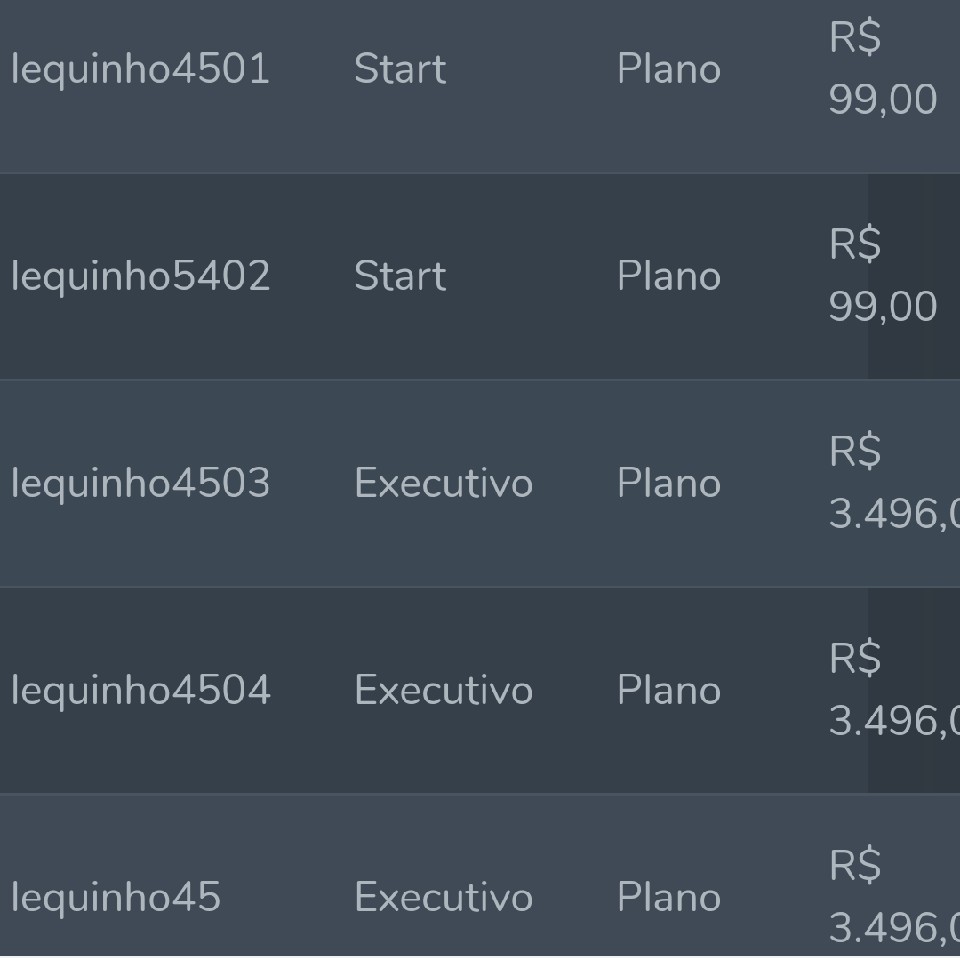The height and width of the screenshot is (960, 960).
Task: Click Executivo in the lequinho4504 row
Action: click(x=443, y=690)
